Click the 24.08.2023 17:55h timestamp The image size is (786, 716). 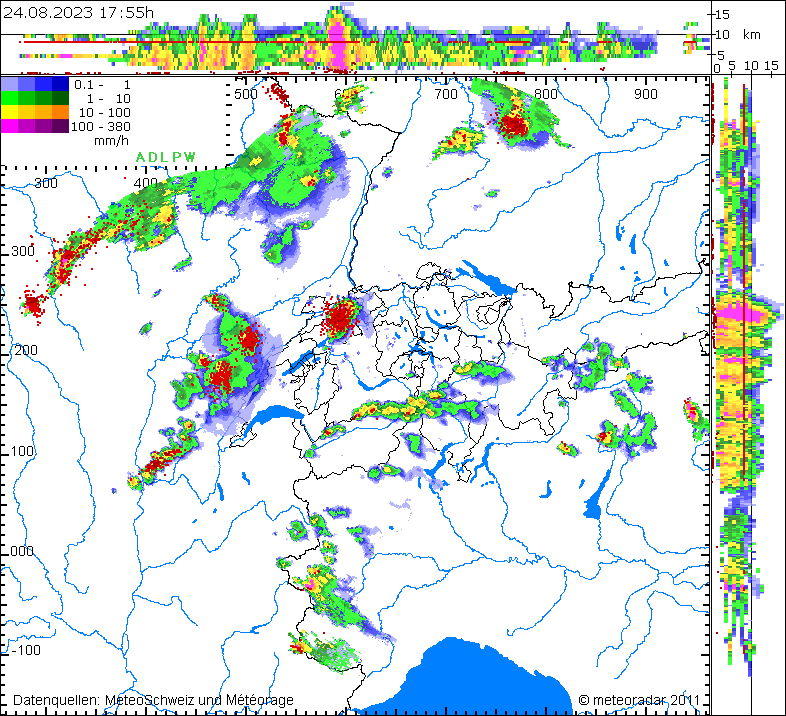78,12
